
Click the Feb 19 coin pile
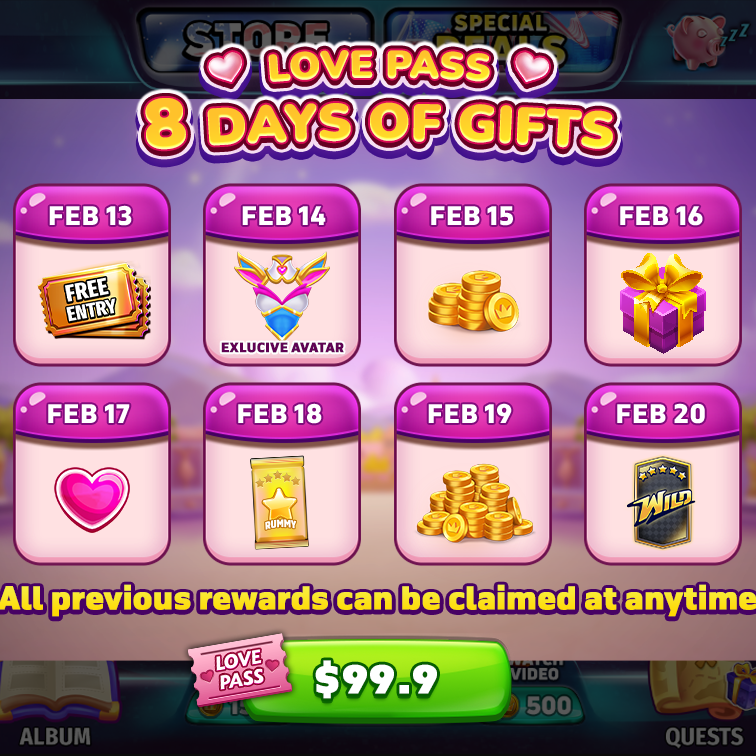(474, 502)
